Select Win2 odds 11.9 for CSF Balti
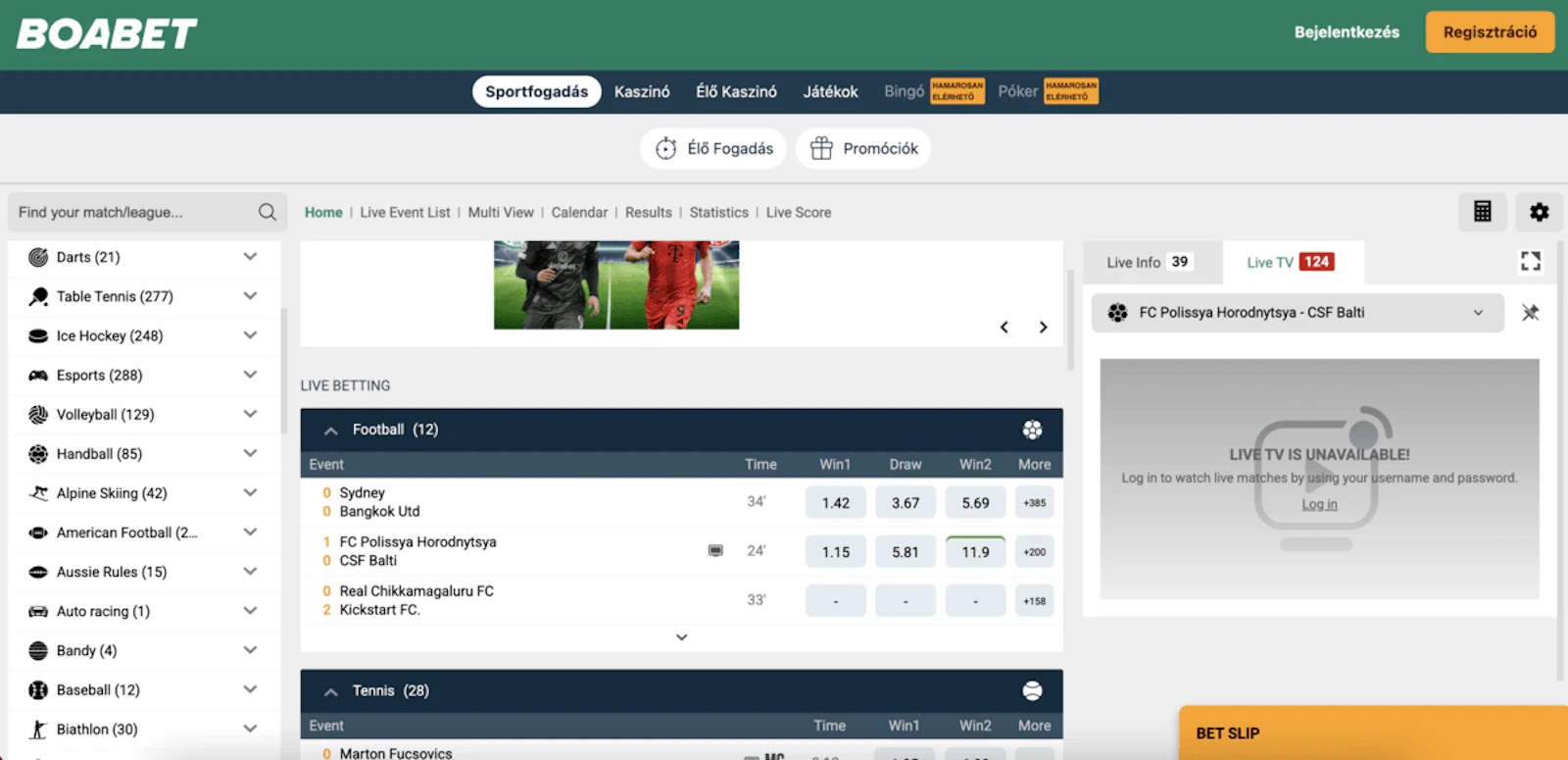The image size is (1568, 760). pyautogui.click(x=975, y=552)
